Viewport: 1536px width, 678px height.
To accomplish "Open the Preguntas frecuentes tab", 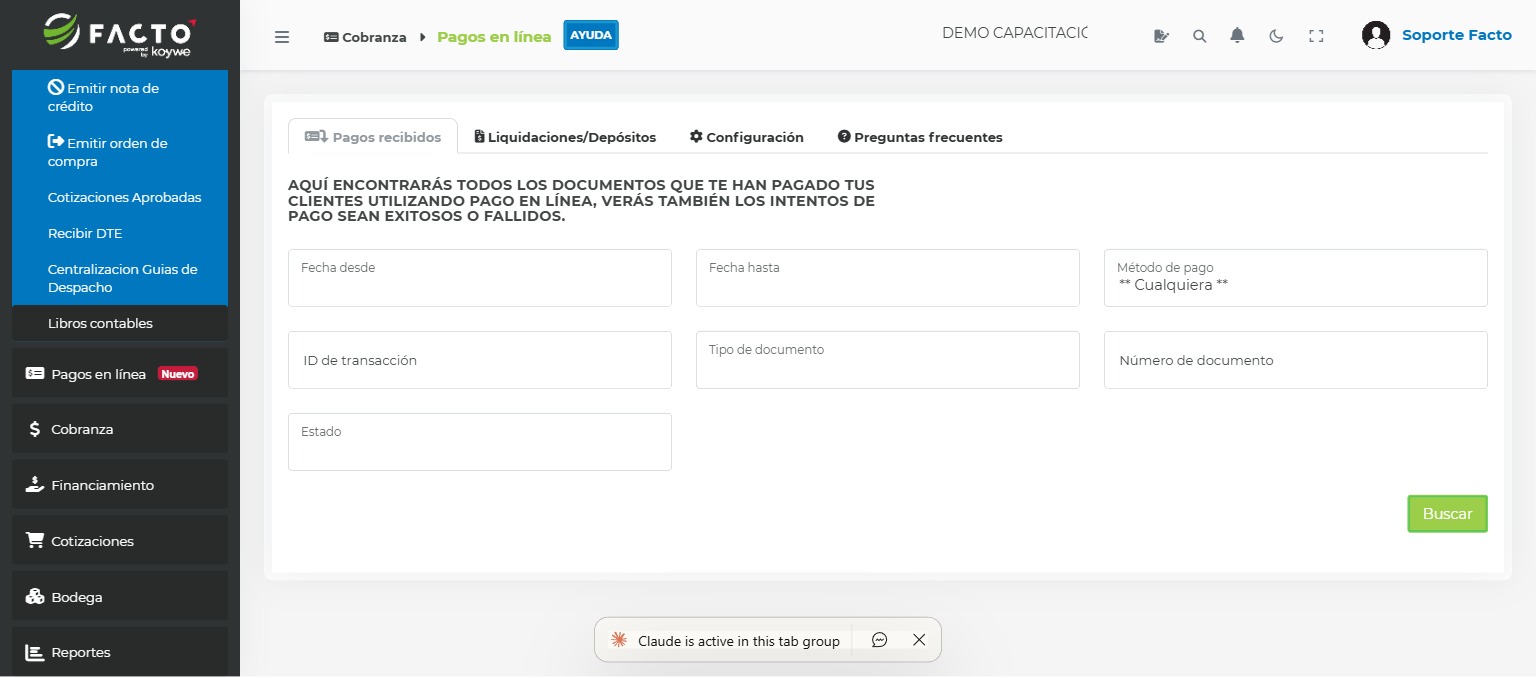I will click(919, 136).
